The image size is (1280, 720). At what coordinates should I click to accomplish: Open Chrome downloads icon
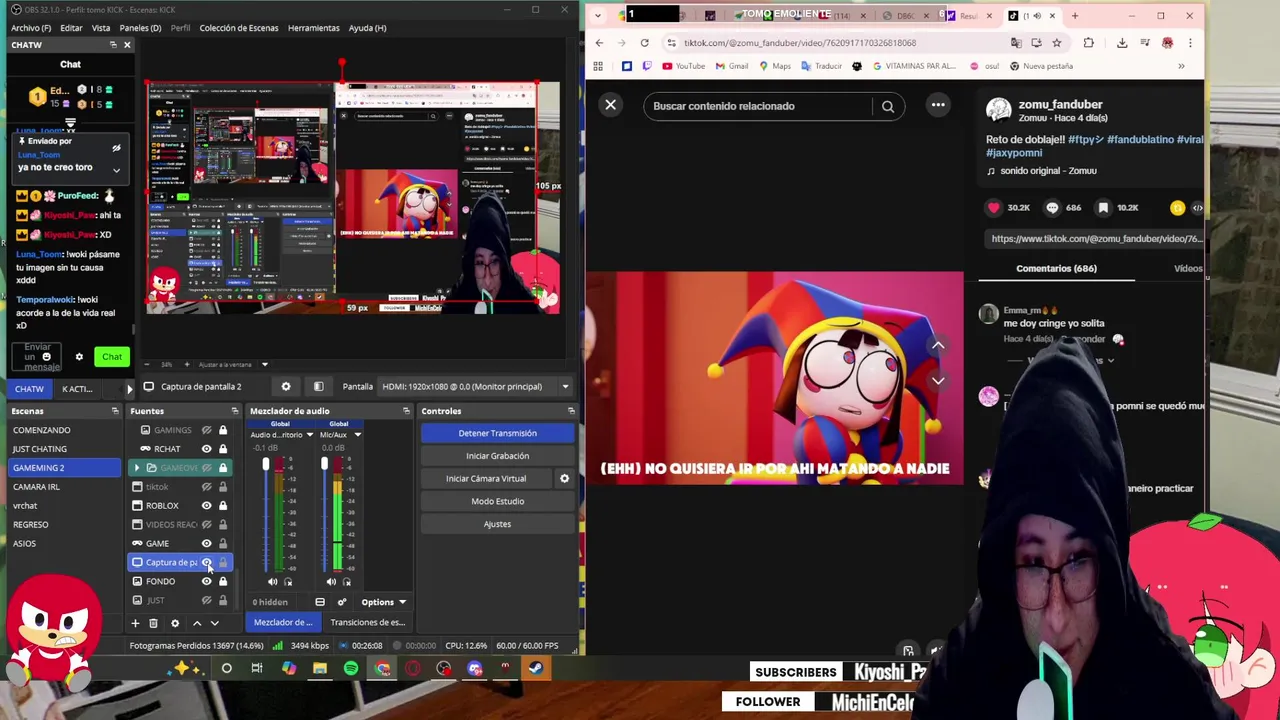1122,43
